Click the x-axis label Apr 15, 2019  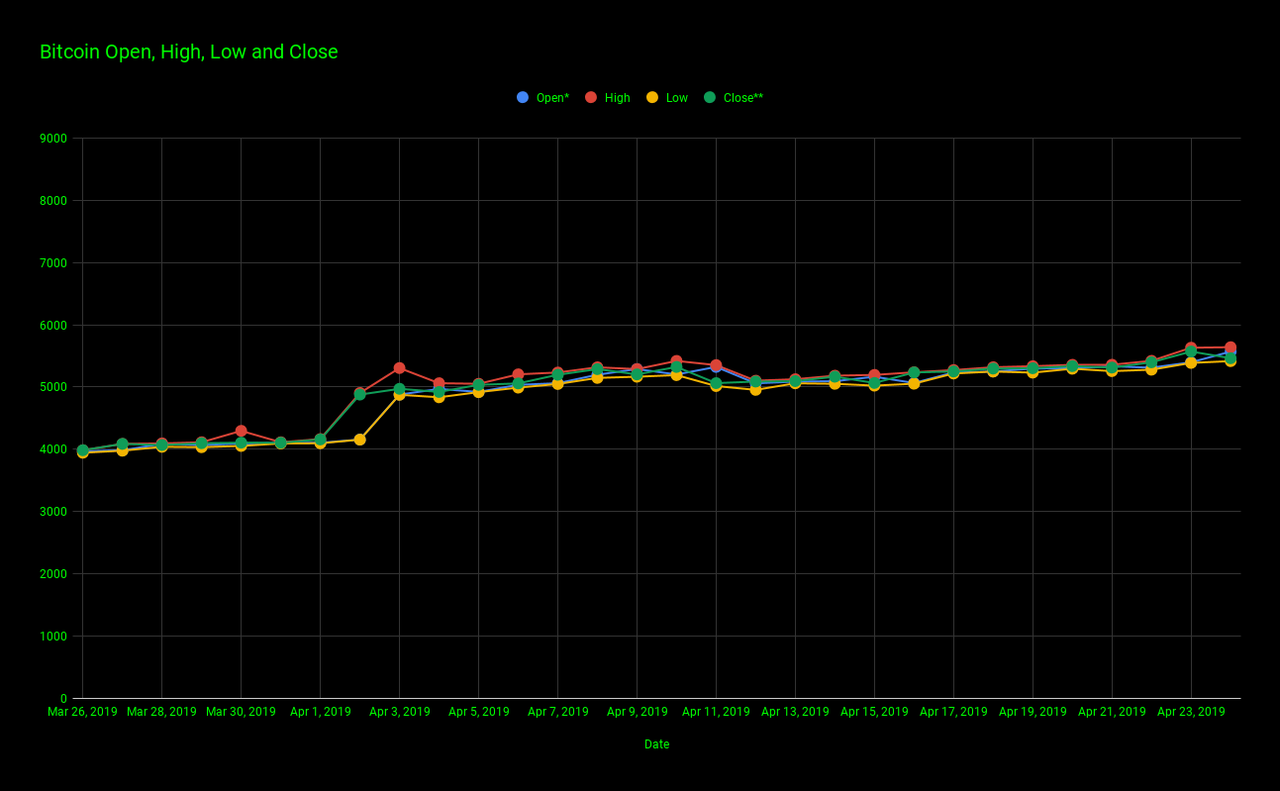coord(874,712)
